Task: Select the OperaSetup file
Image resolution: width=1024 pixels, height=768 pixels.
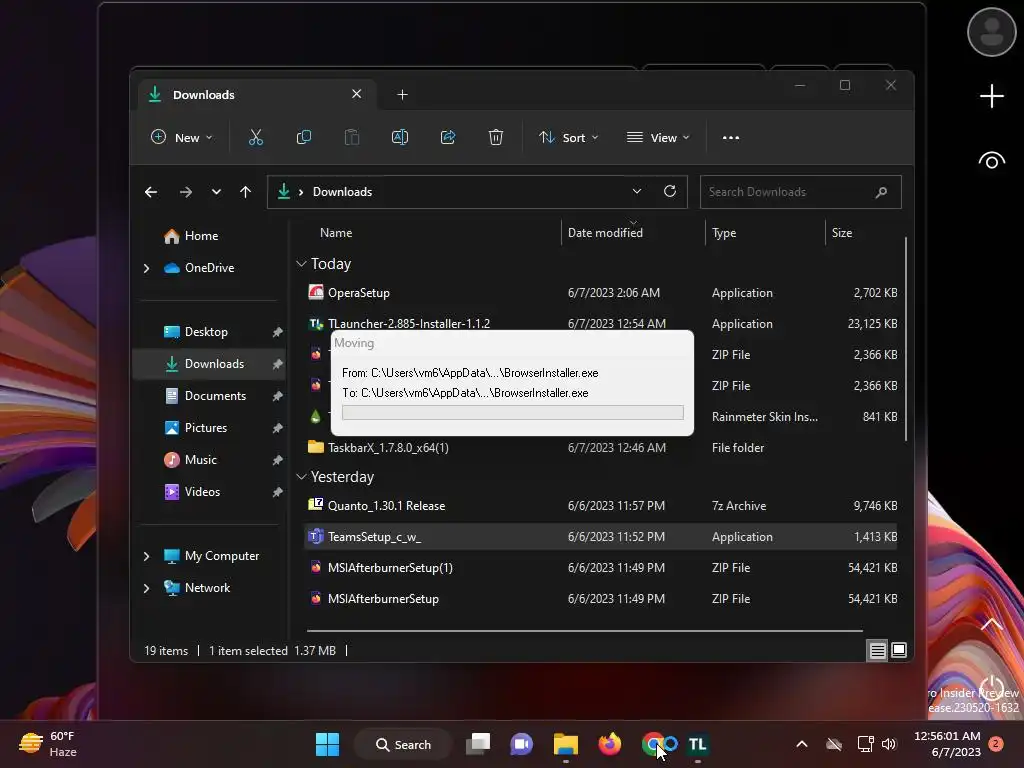Action: click(601, 293)
